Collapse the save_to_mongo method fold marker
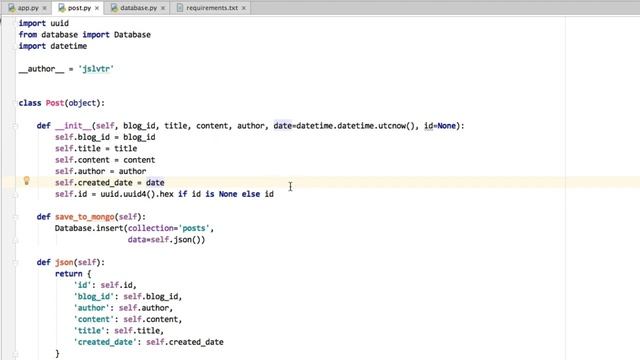Viewport: 640px width, 360px height. [15, 217]
